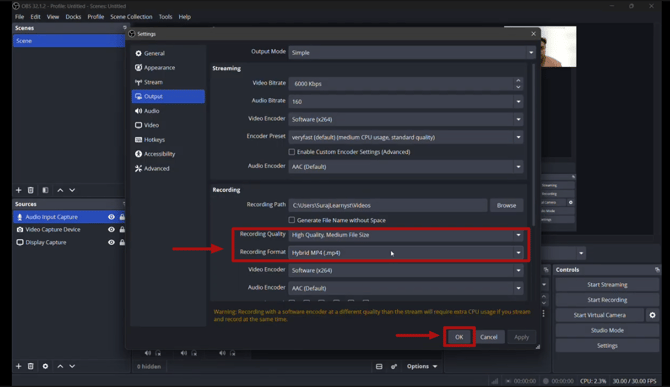Click Start Recording in Controls
This screenshot has height=387, width=670.
pyautogui.click(x=607, y=300)
